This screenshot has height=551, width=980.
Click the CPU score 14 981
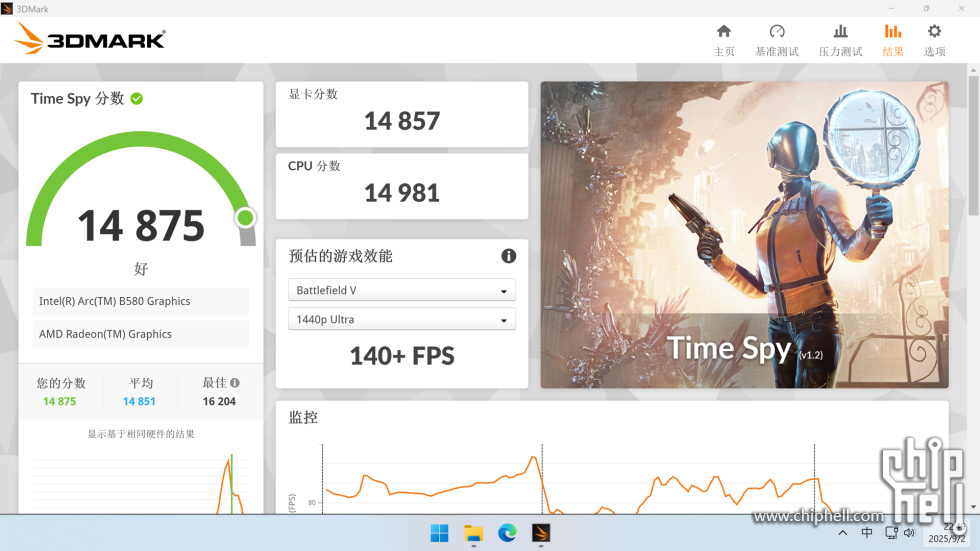(x=402, y=193)
